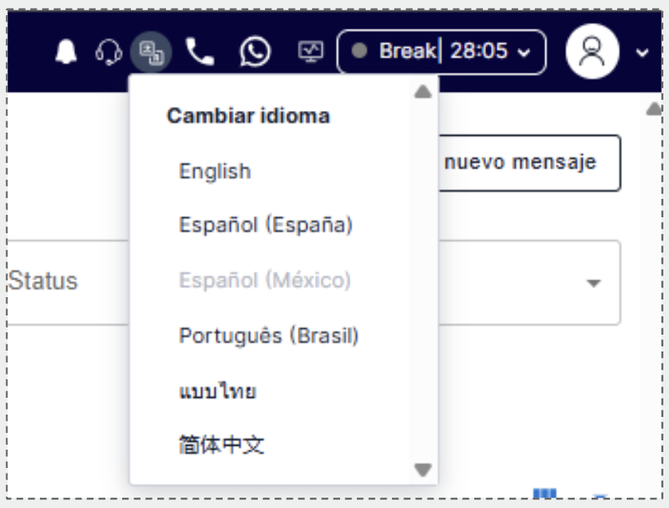
Task: Choose Simplified Chinese language
Action: (x=222, y=445)
